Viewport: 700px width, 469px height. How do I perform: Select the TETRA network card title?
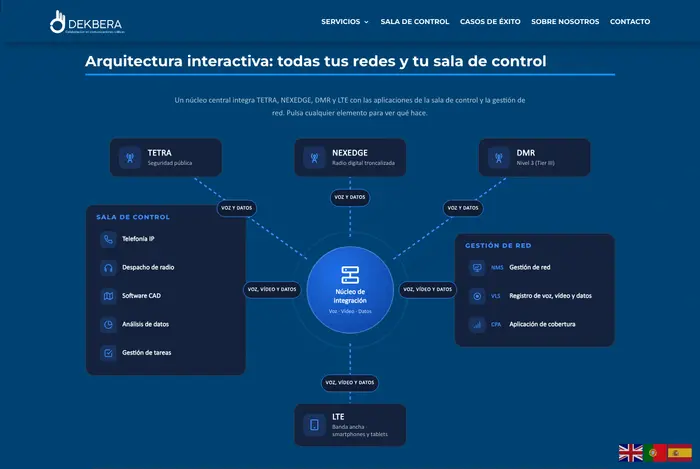[x=159, y=153]
